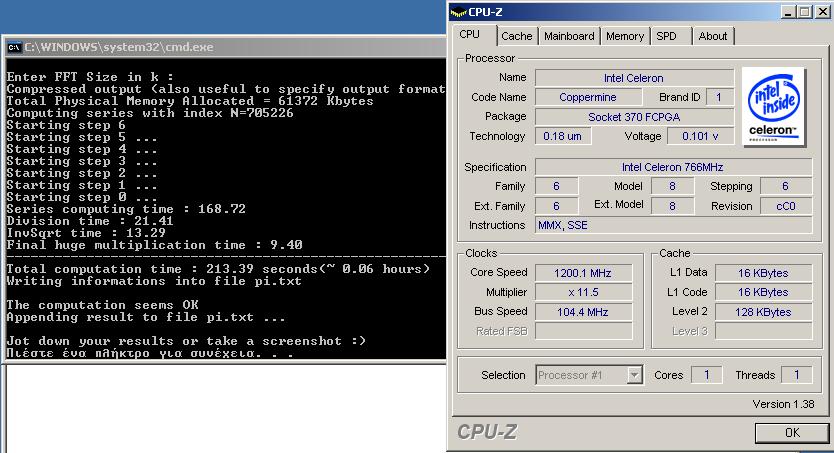Click the 'Total computation time : 213.39 seconds' line

218,269
